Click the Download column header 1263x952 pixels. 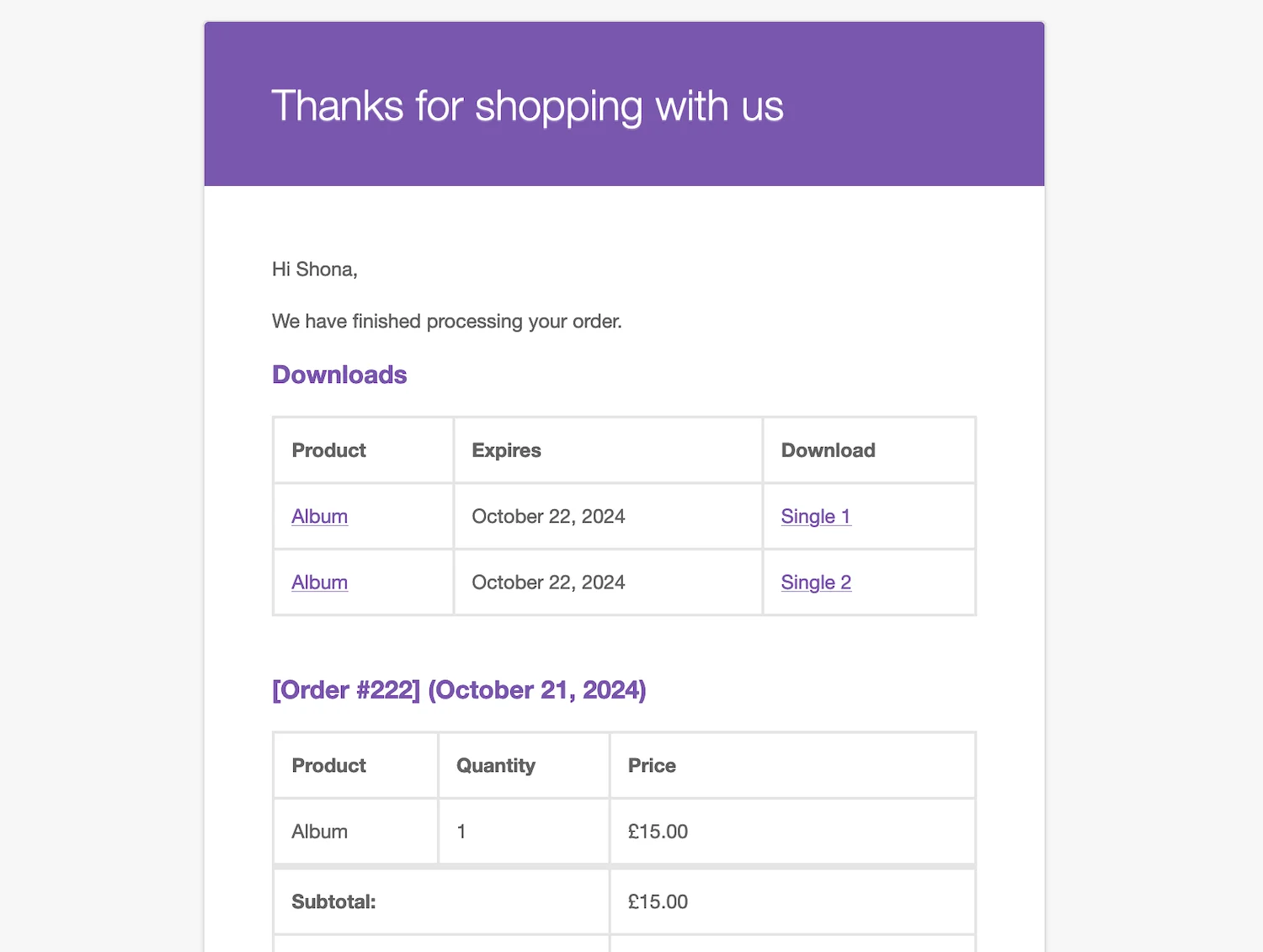(x=828, y=450)
